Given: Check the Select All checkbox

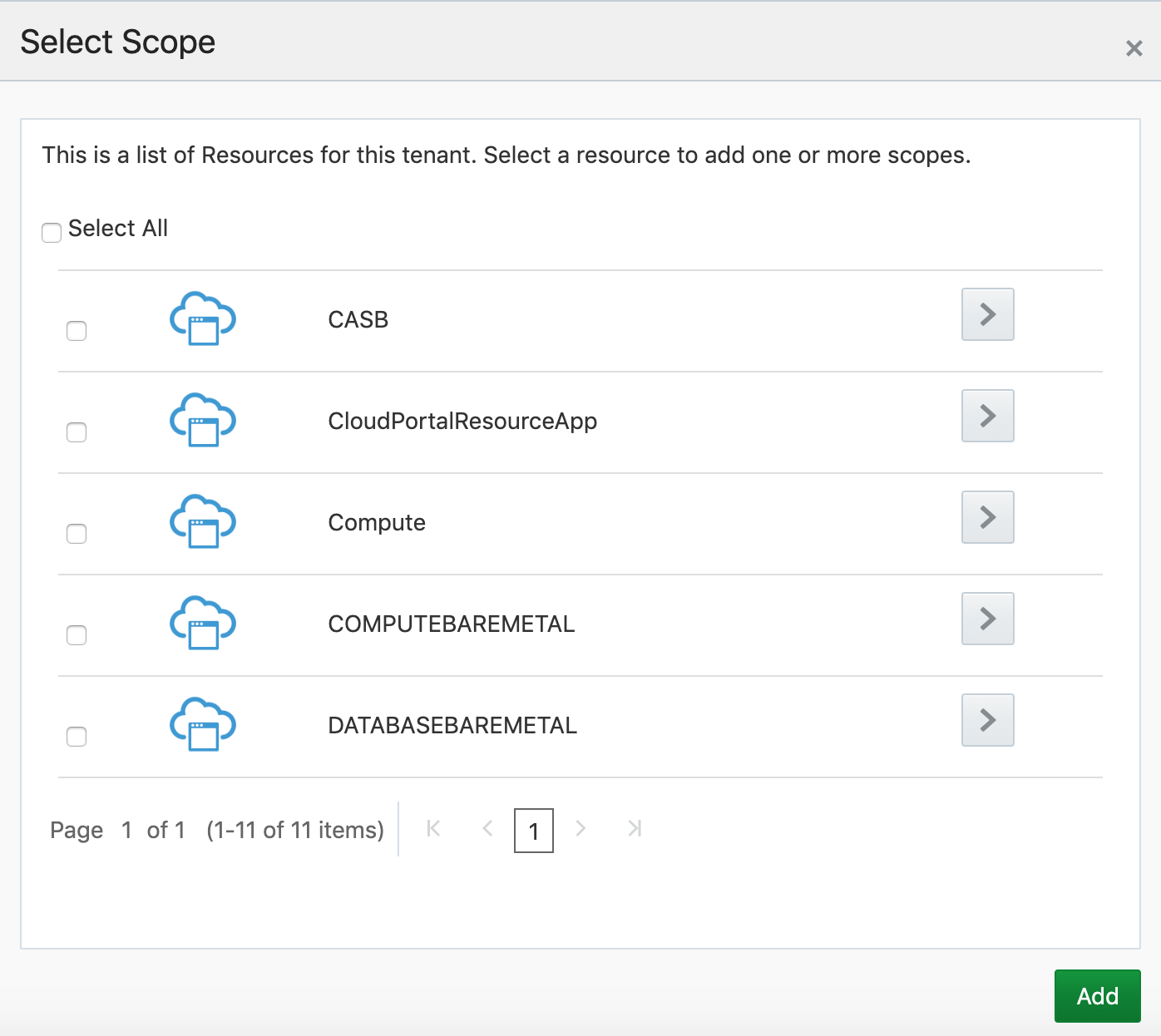Looking at the screenshot, I should (52, 233).
